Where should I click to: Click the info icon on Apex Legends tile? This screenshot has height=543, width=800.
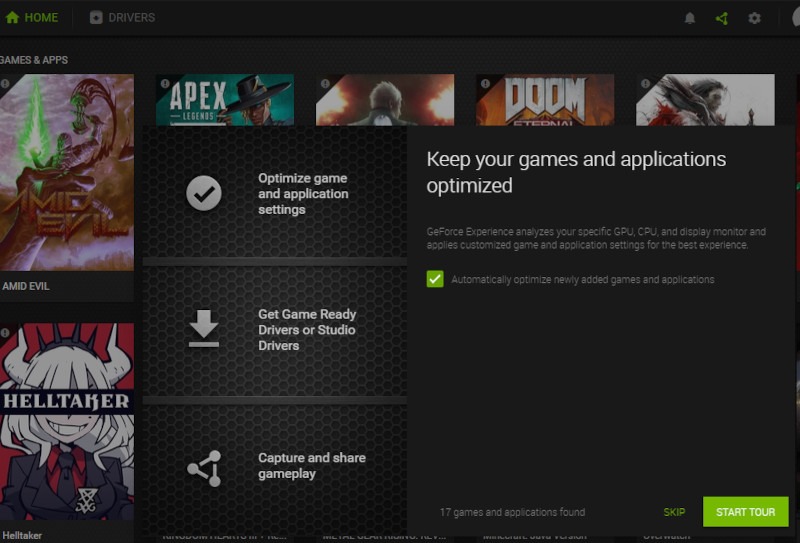pos(165,84)
